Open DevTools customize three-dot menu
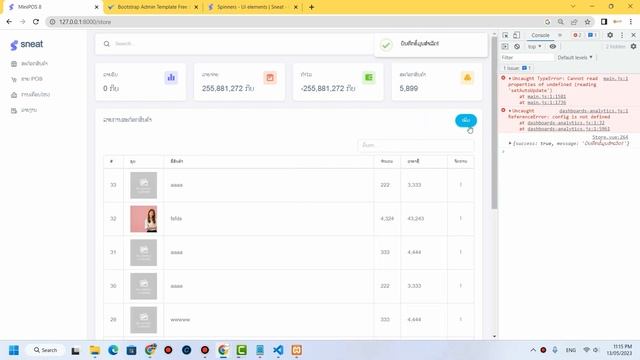The height and width of the screenshot is (360, 640). 622,35
